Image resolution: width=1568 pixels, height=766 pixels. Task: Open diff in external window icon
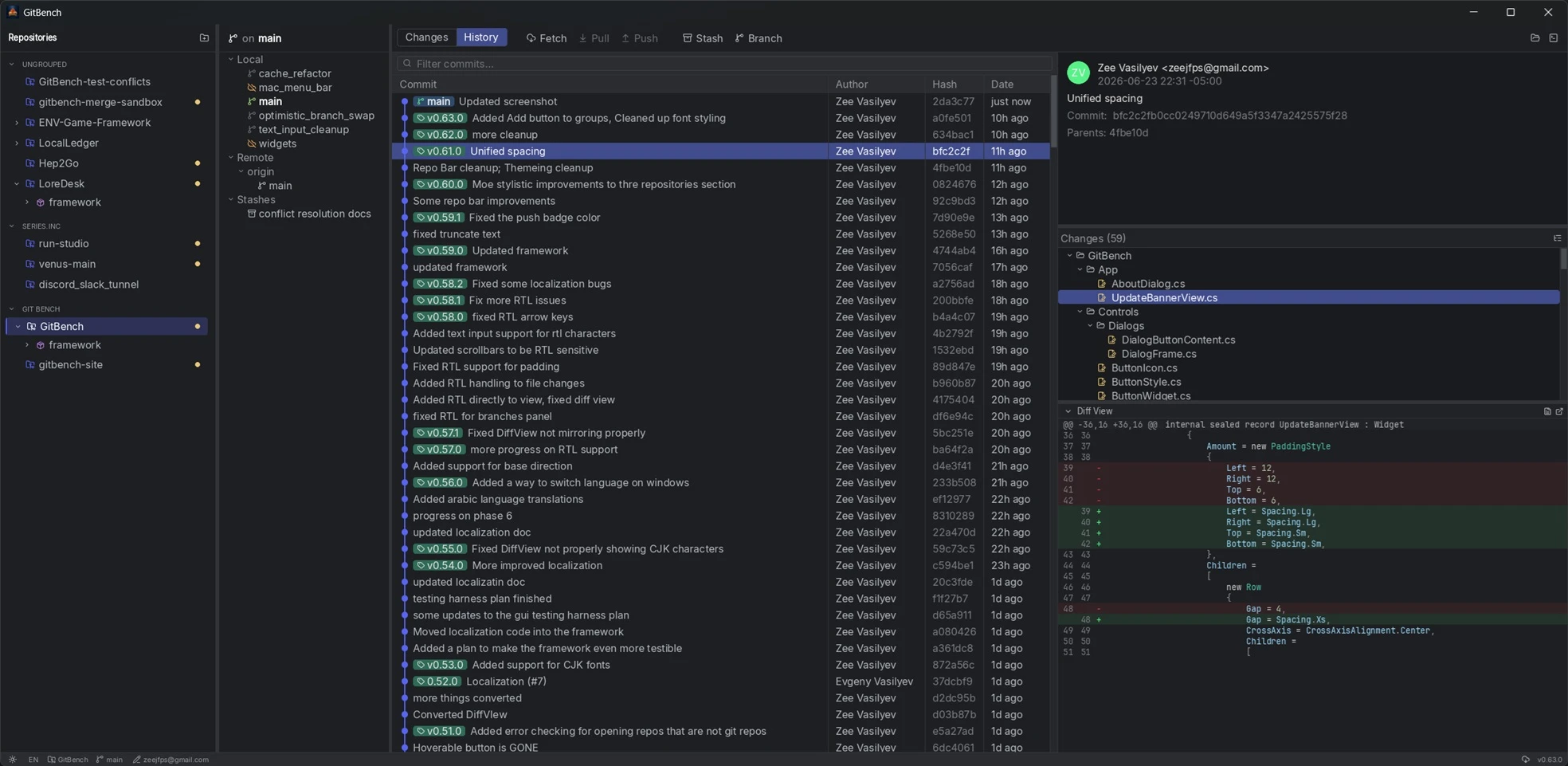pyautogui.click(x=1559, y=411)
